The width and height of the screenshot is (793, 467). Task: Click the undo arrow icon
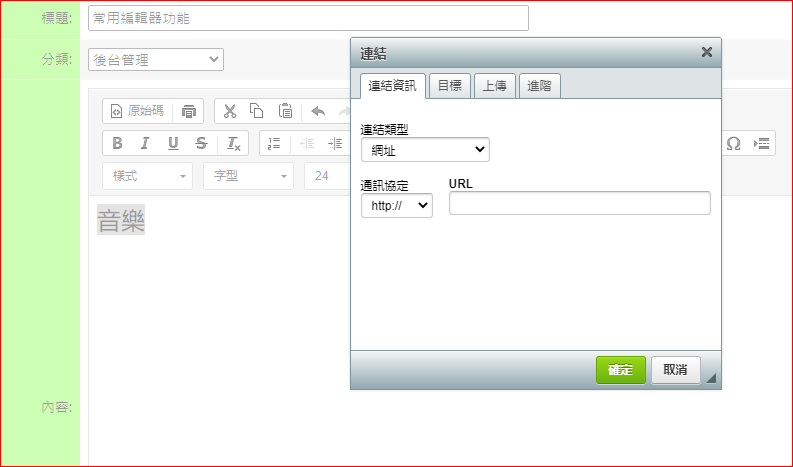point(318,111)
